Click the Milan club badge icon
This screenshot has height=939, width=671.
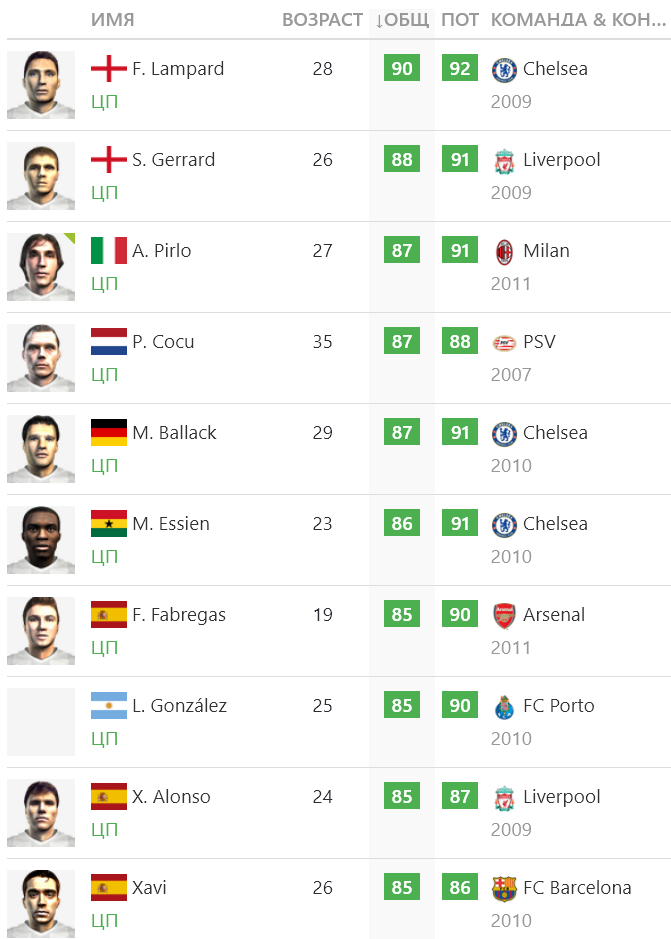point(503,251)
